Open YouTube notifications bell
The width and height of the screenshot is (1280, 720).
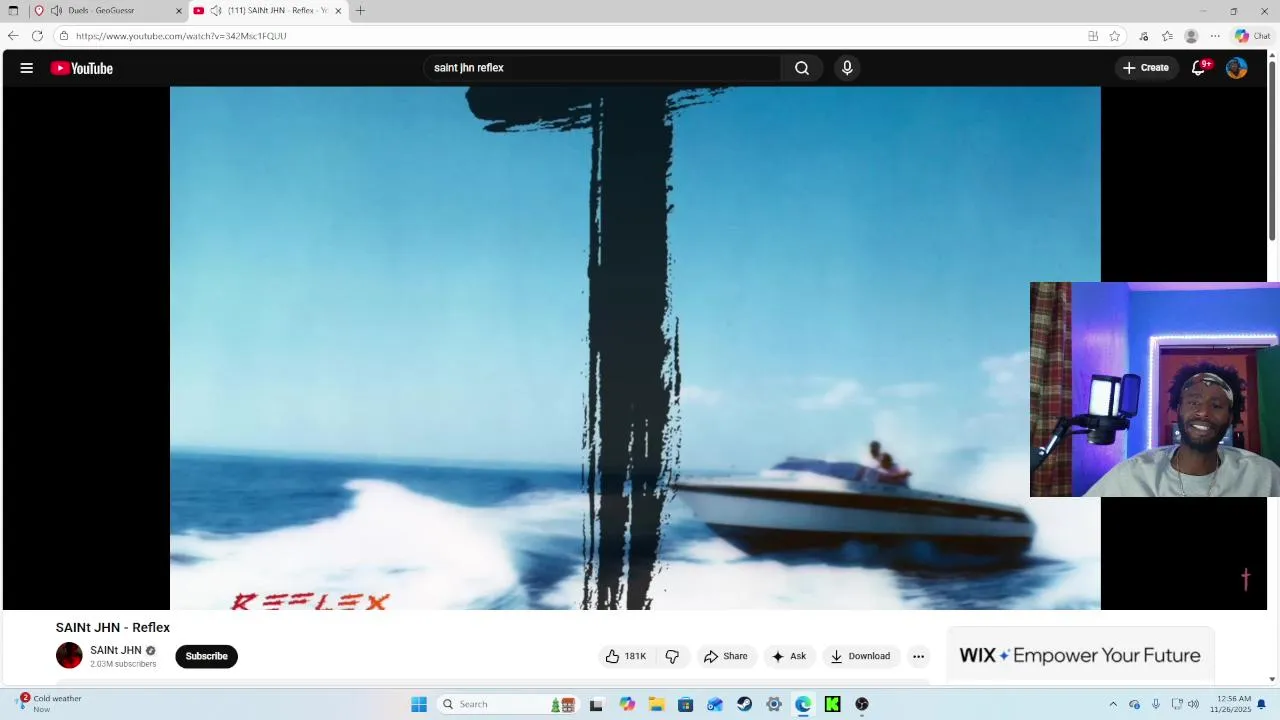[1199, 68]
